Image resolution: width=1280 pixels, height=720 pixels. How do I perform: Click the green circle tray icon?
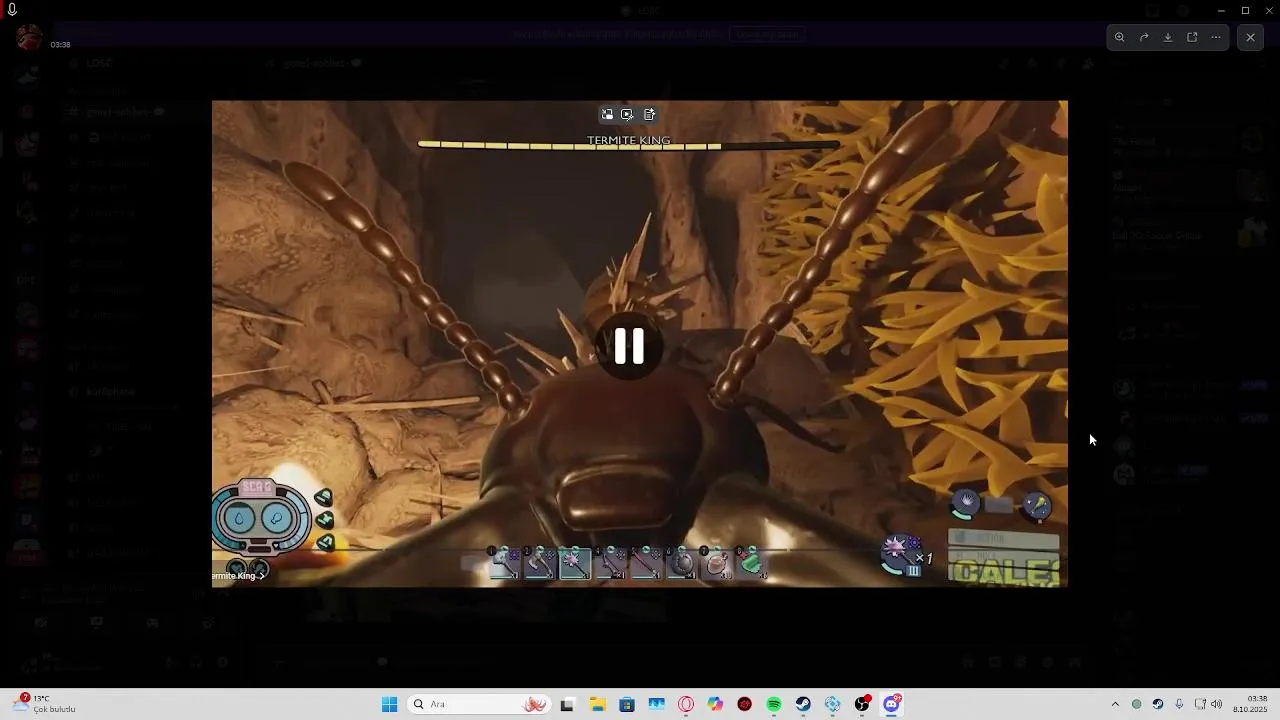coord(1136,704)
